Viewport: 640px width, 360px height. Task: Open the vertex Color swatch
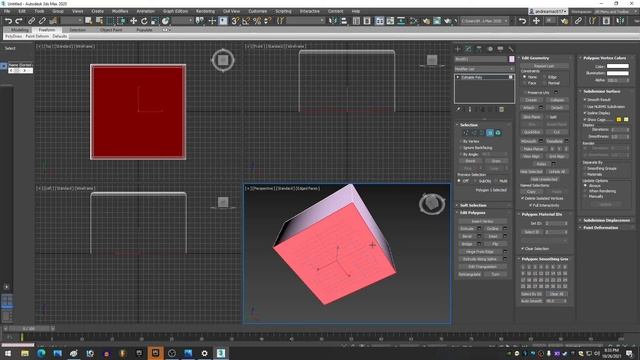click(618, 66)
